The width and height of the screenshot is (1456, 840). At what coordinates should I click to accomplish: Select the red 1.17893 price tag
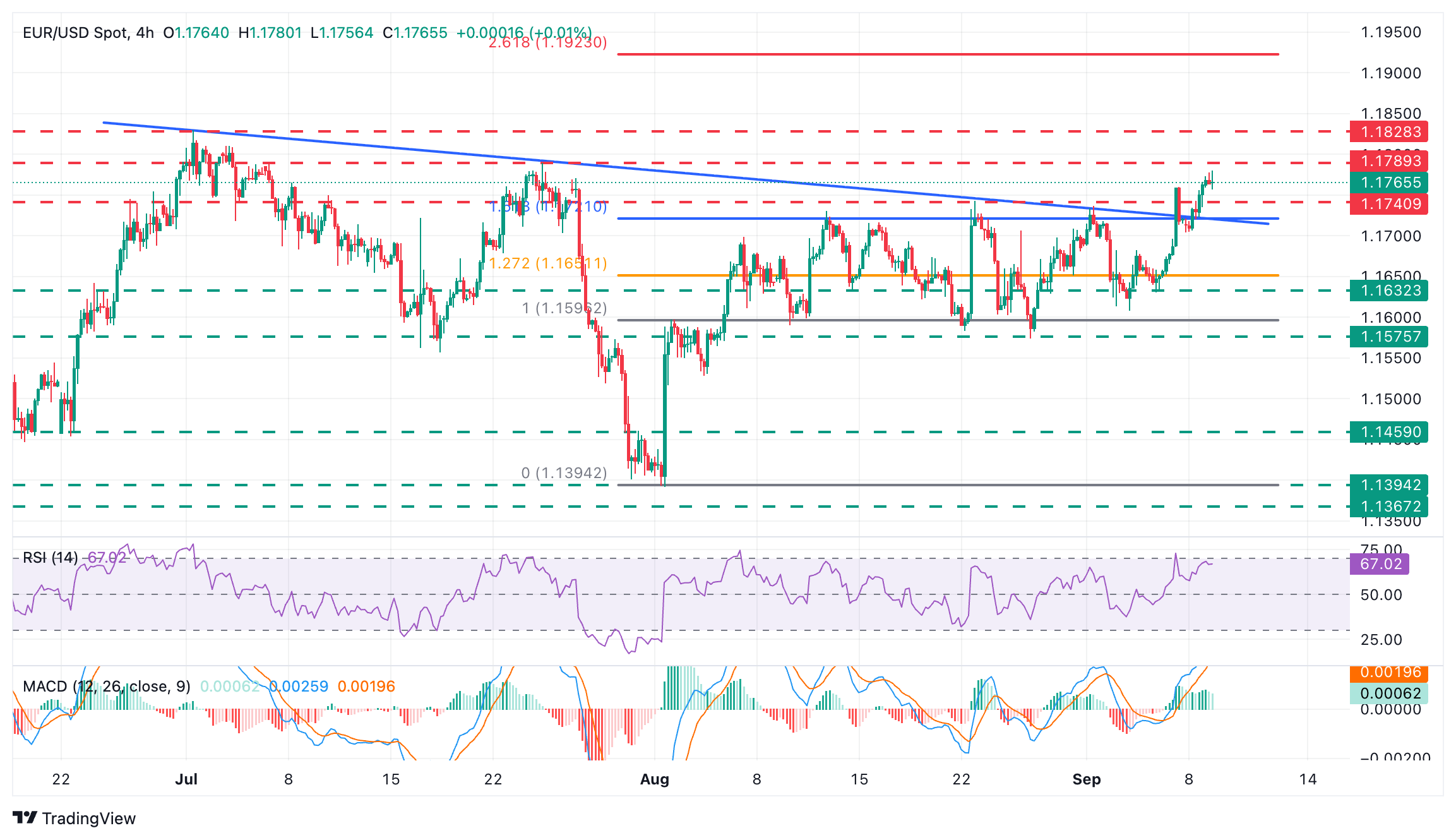point(1388,161)
